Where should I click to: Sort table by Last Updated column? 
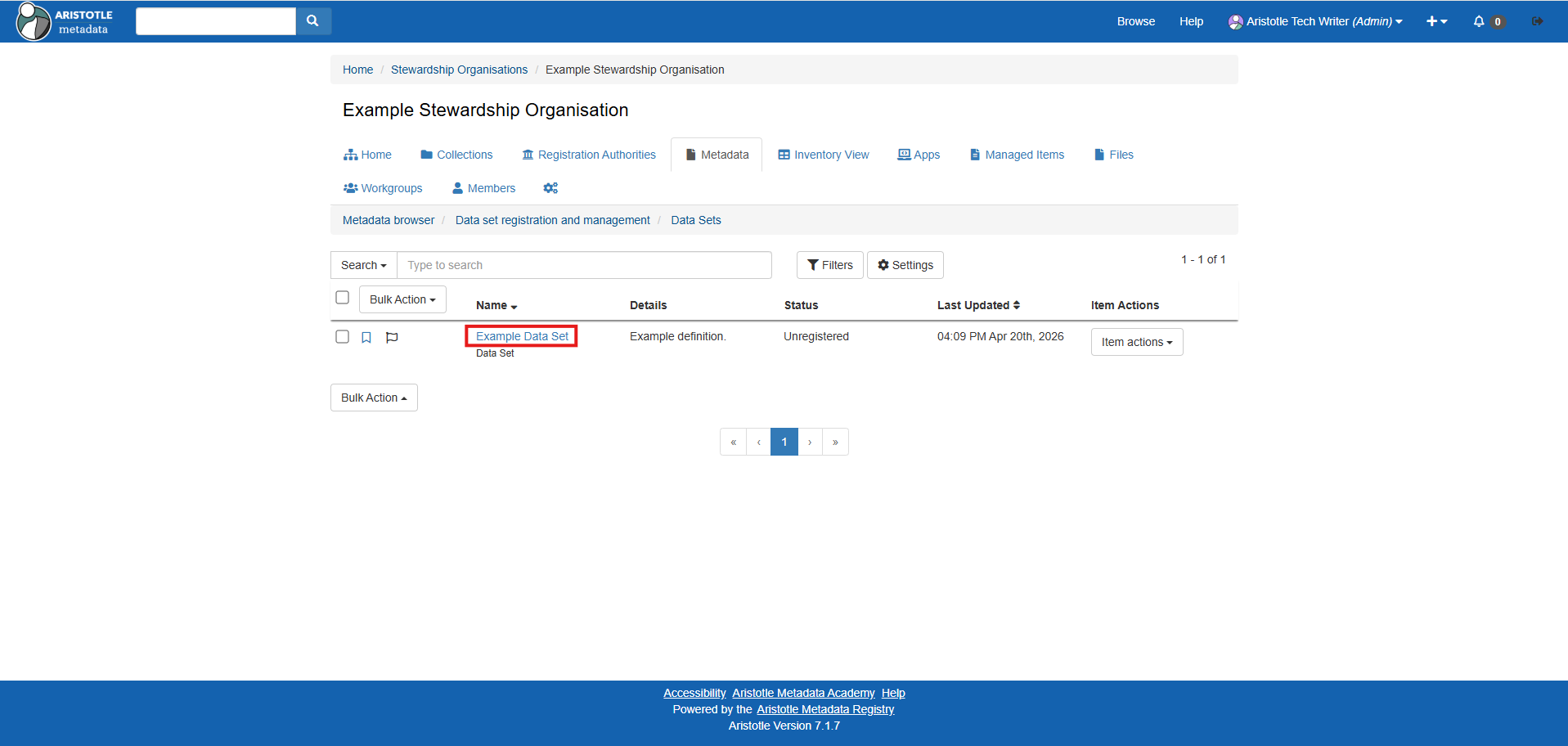(978, 305)
